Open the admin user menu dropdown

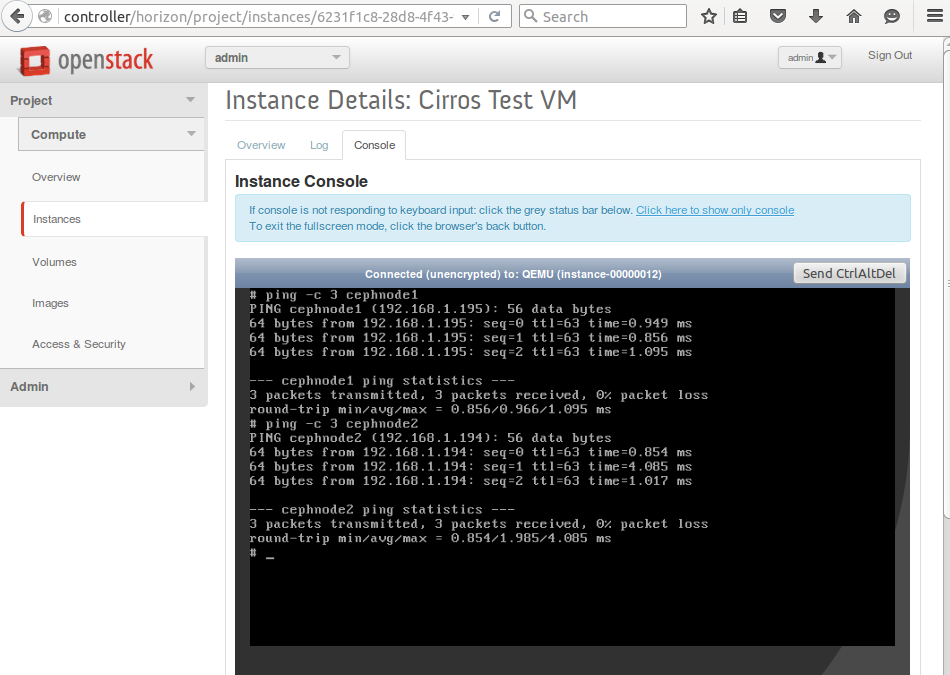point(809,58)
